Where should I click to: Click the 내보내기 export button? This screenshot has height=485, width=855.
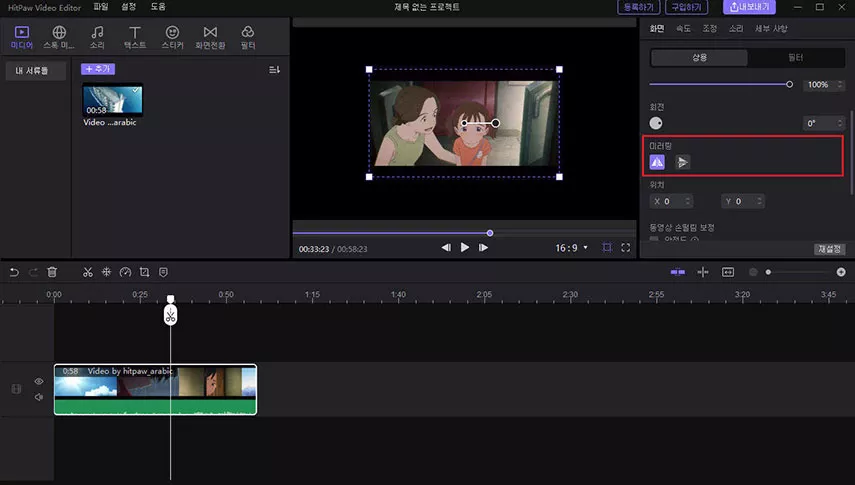point(749,7)
